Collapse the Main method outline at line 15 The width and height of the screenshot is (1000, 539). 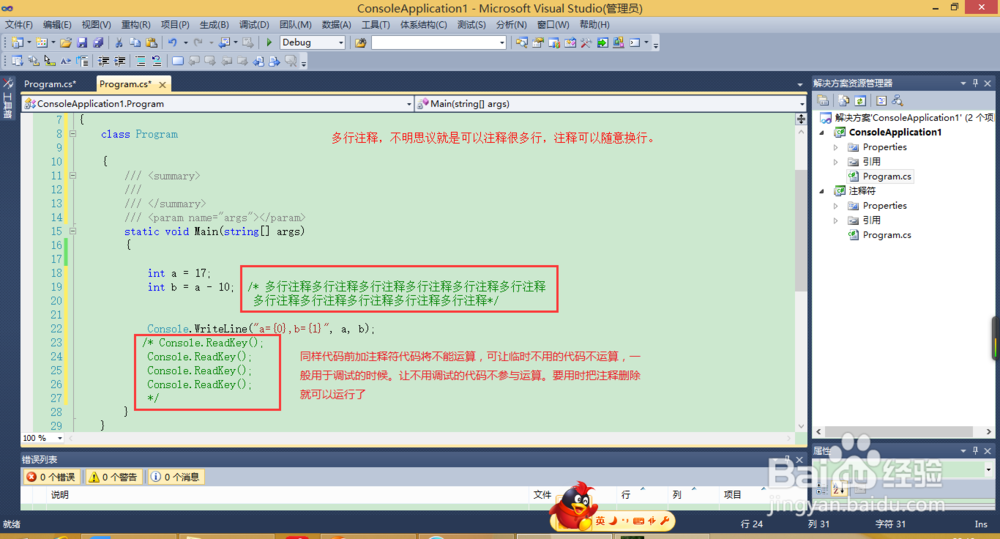click(73, 231)
